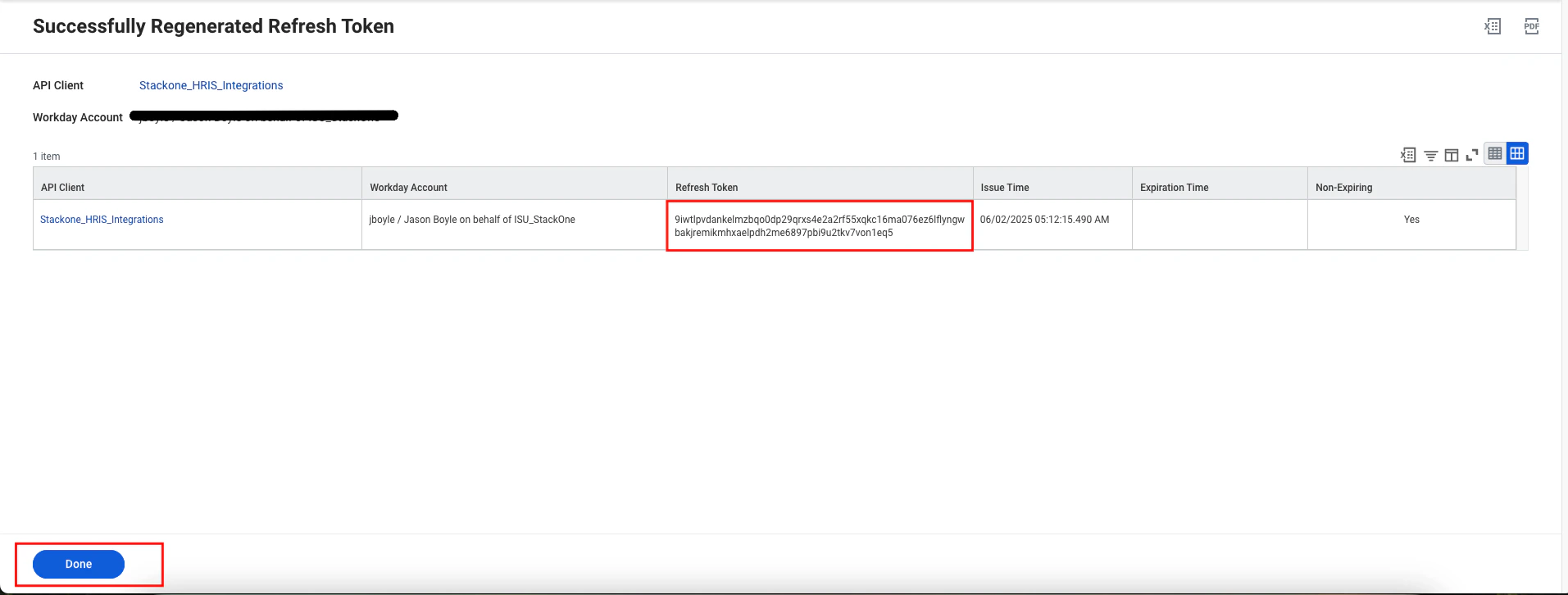Switch to compact grid density view
This screenshot has height=595, width=1568.
click(1495, 153)
